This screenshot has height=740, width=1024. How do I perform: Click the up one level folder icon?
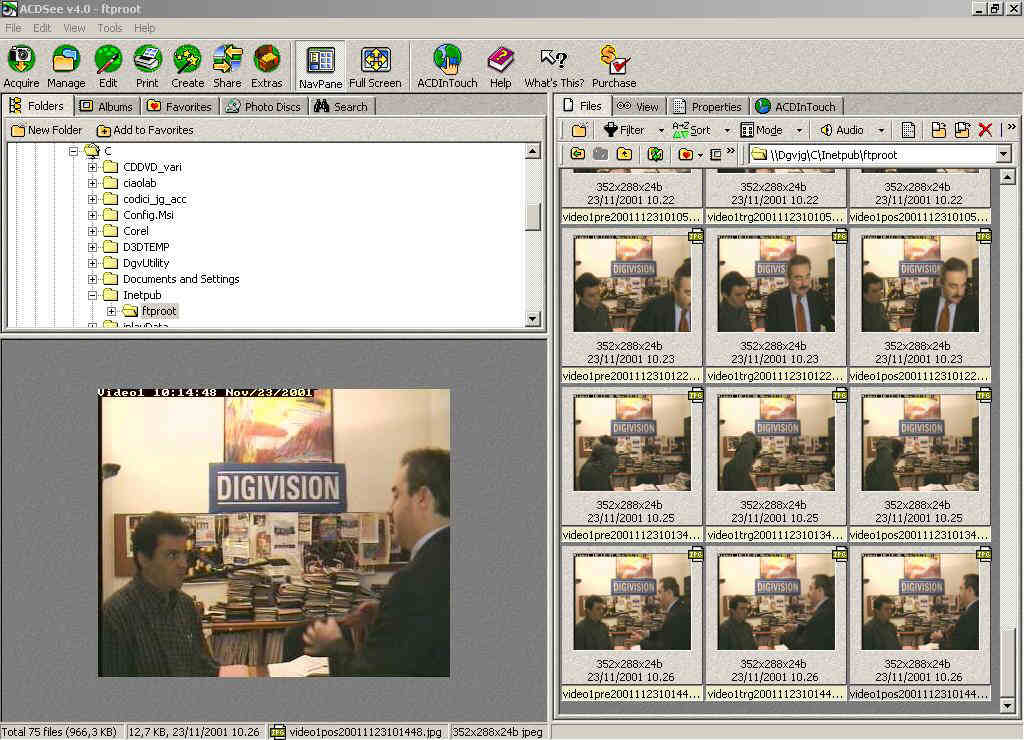624,154
